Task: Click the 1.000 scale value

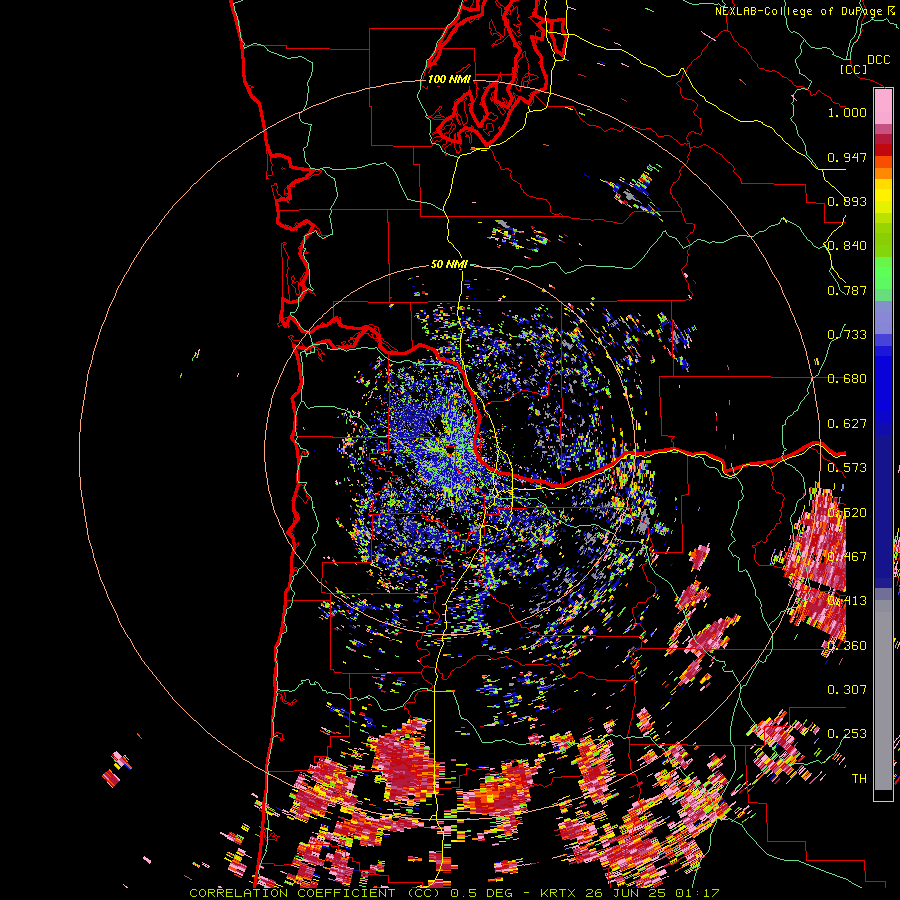Action: pyautogui.click(x=847, y=112)
